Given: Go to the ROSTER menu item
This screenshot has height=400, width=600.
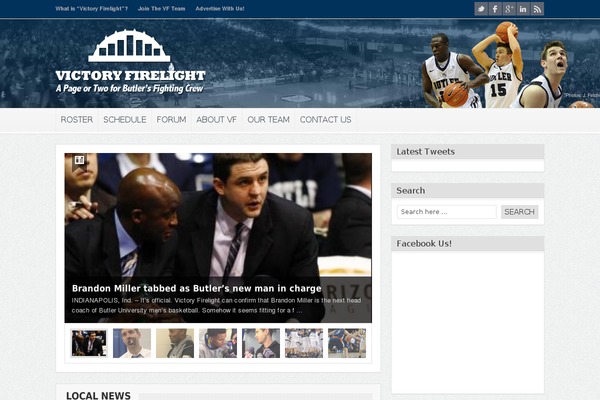Looking at the screenshot, I should pyautogui.click(x=77, y=120).
